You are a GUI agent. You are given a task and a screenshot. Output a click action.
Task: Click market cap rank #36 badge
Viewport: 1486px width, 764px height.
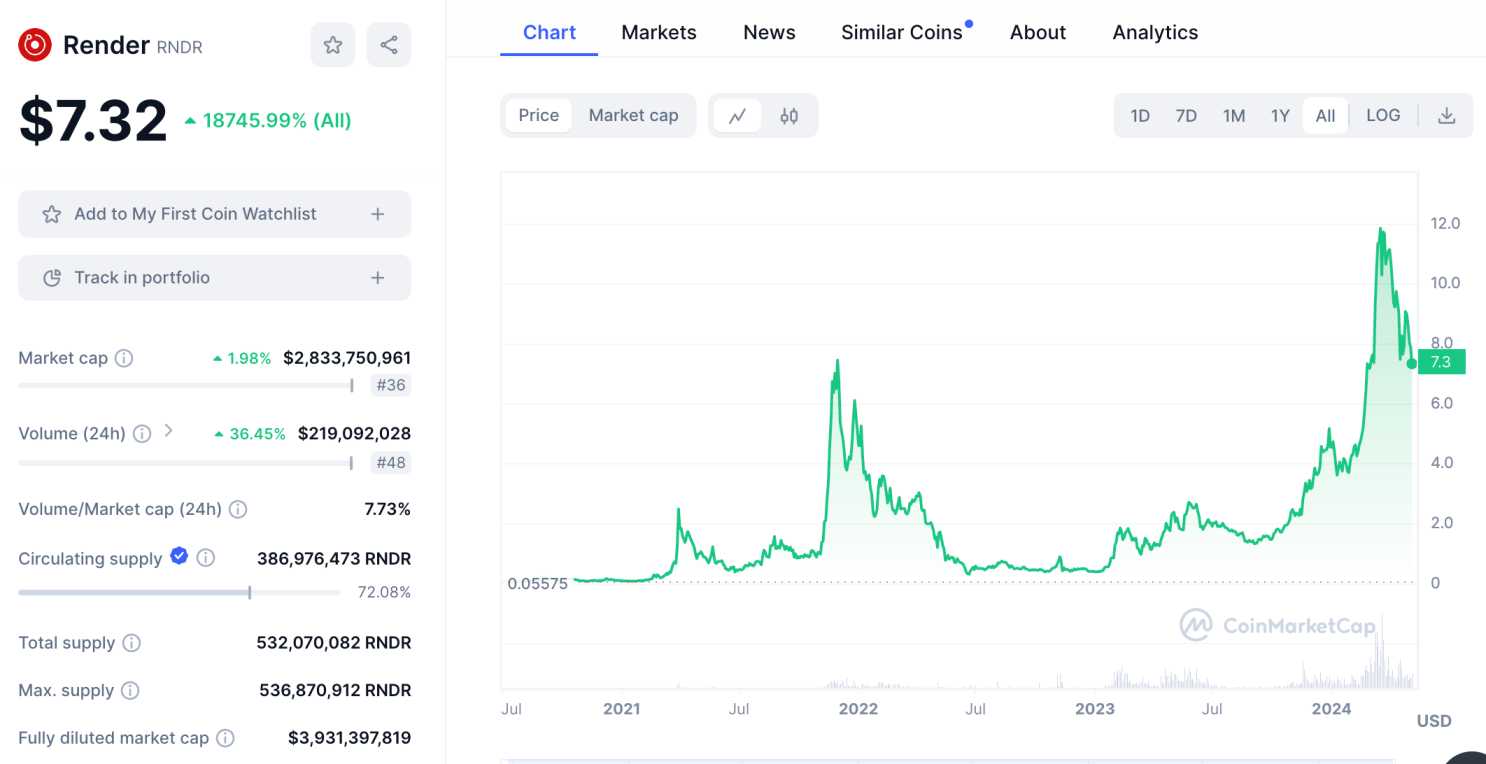[390, 386]
